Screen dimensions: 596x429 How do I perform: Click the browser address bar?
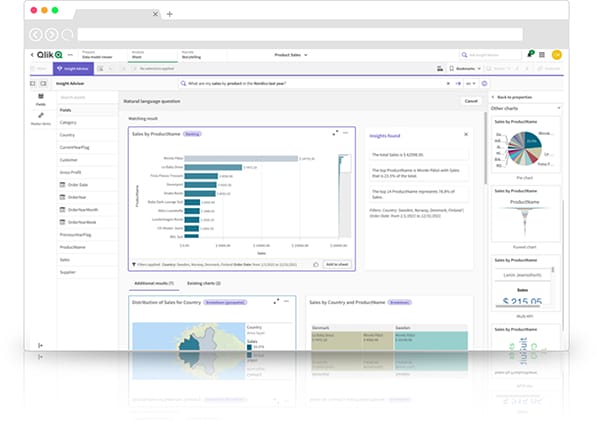pyautogui.click(x=300, y=35)
